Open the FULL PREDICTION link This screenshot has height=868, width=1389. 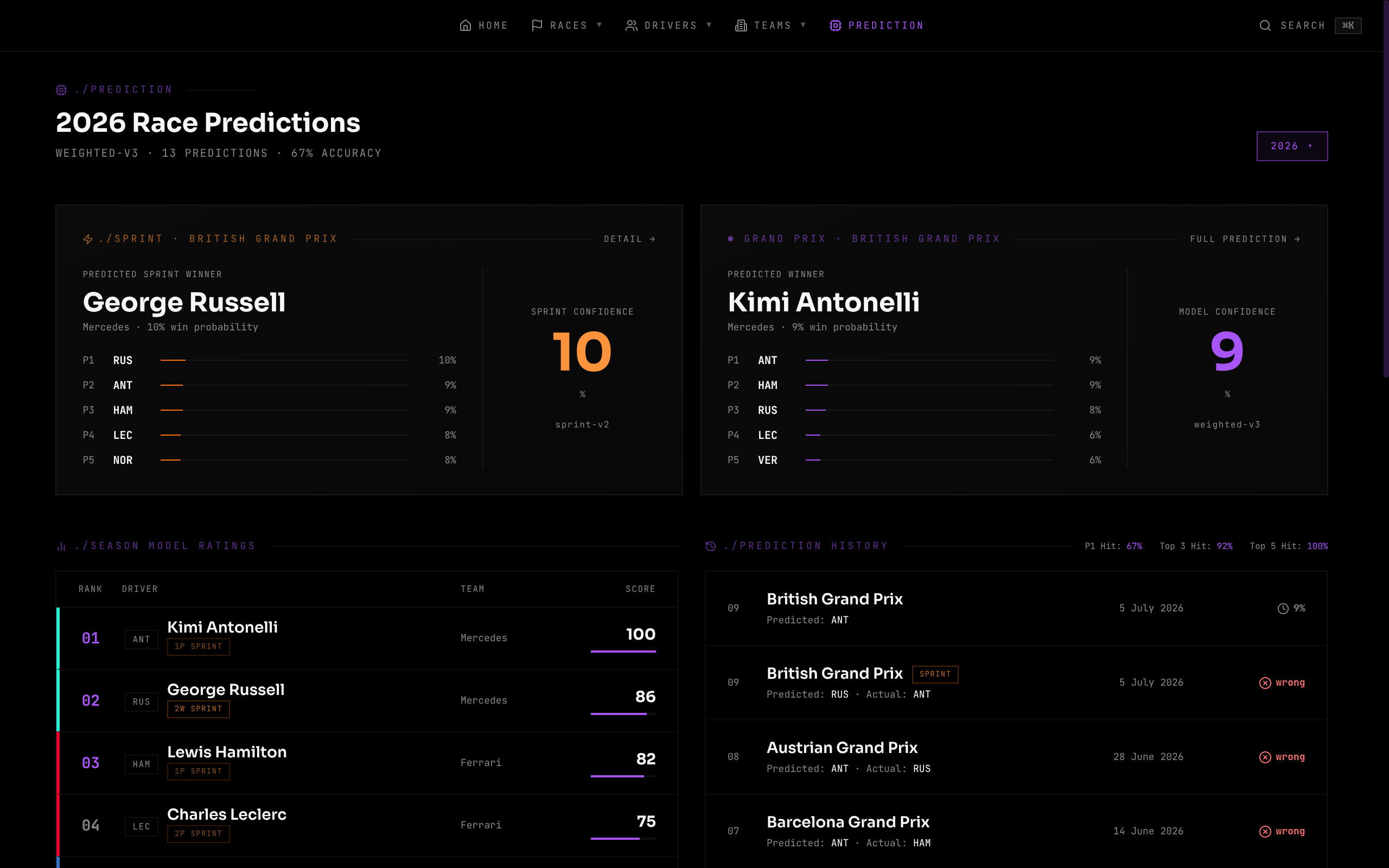pyautogui.click(x=1245, y=239)
